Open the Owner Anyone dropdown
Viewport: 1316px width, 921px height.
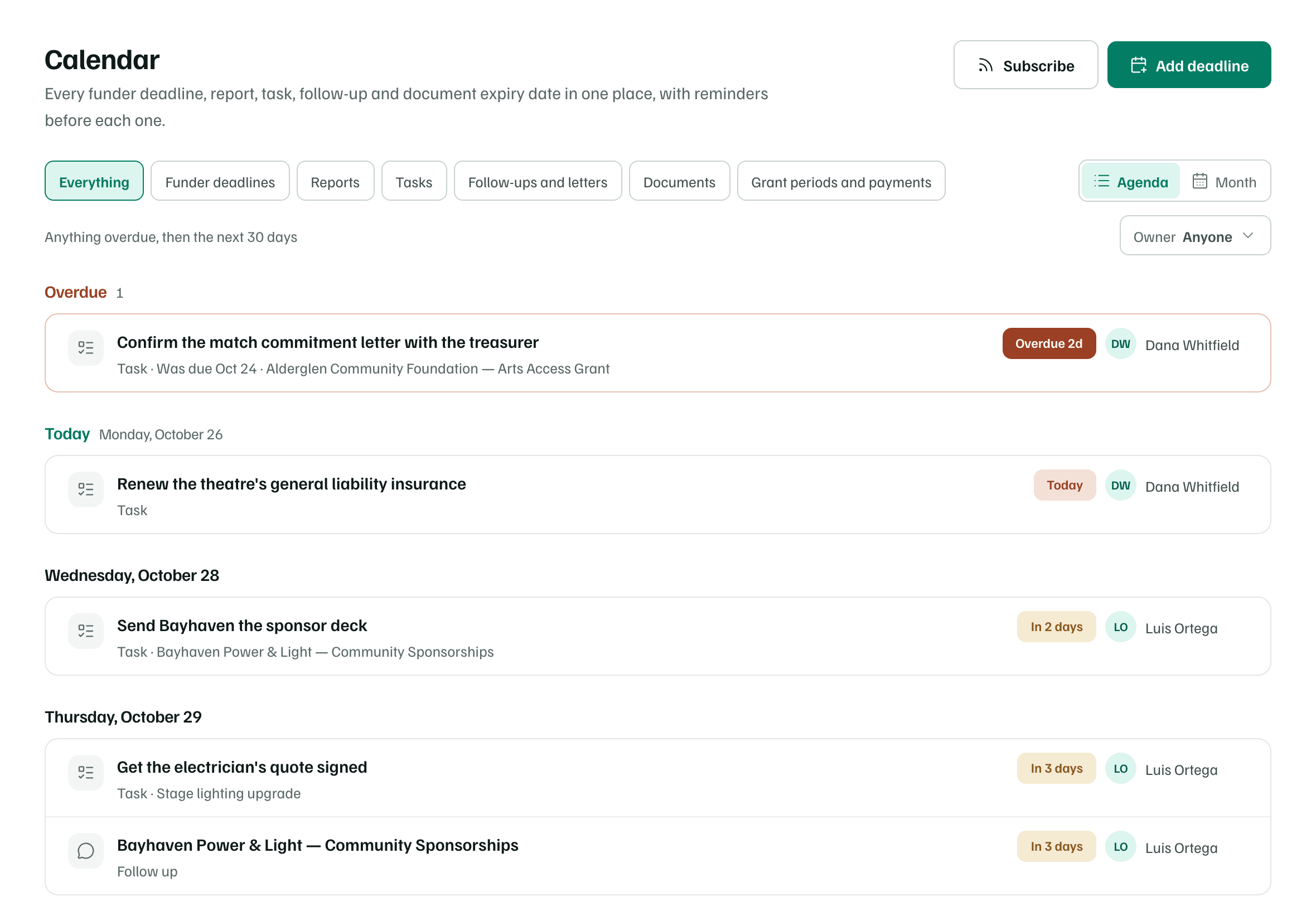tap(1194, 236)
